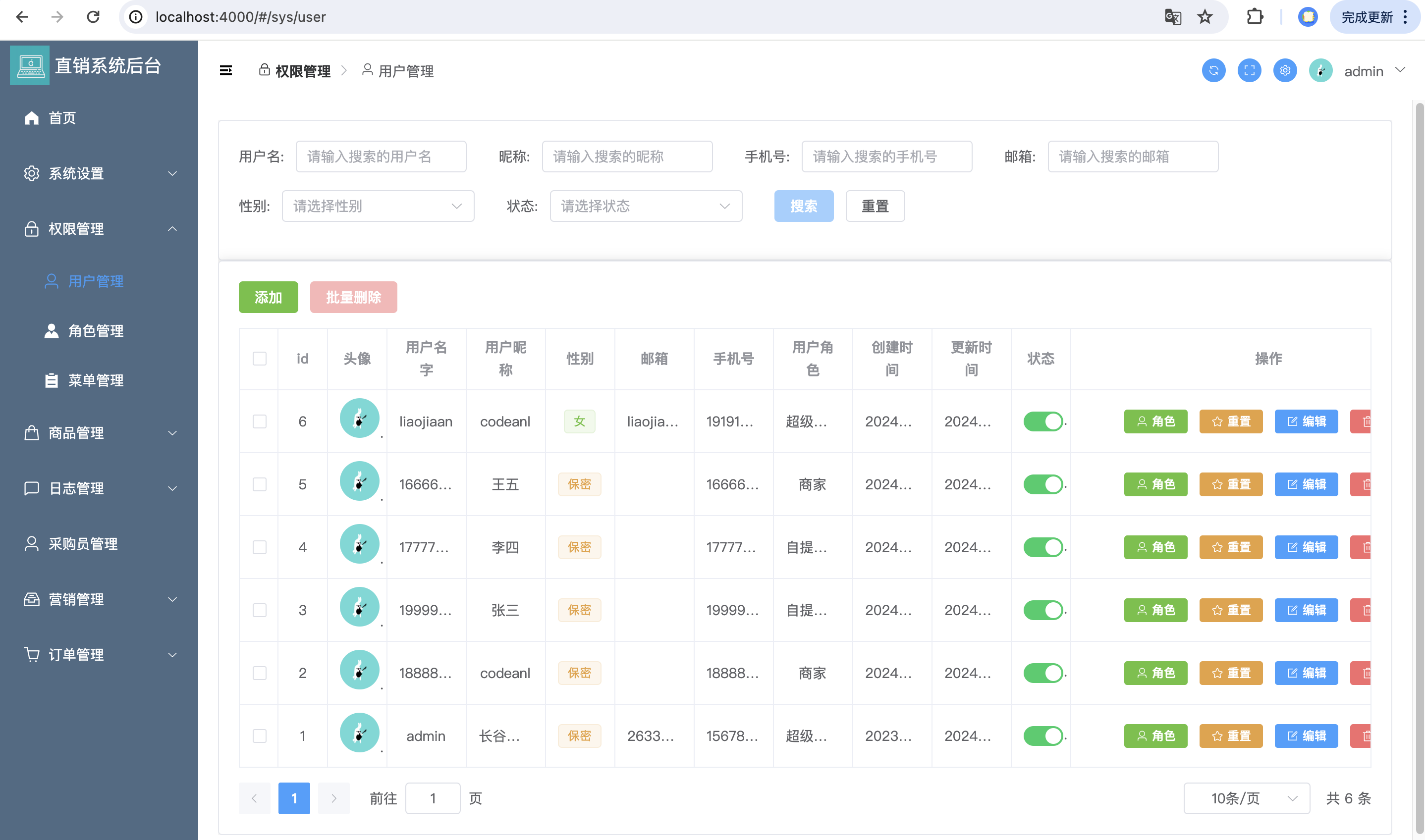Viewport: 1425px width, 840px height.
Task: Click the 用户名 search input field
Action: 381,157
